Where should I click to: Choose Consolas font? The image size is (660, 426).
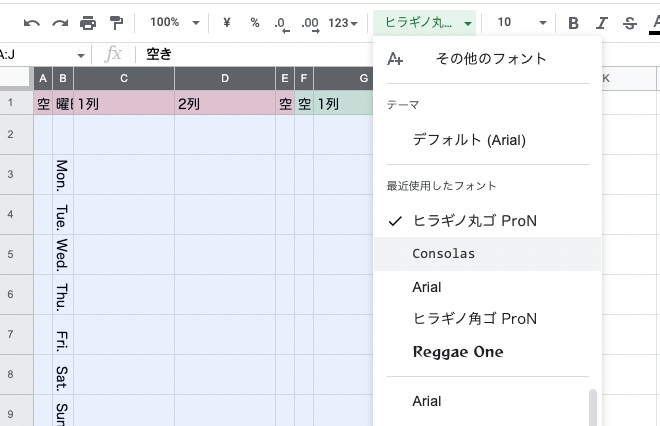coord(487,254)
